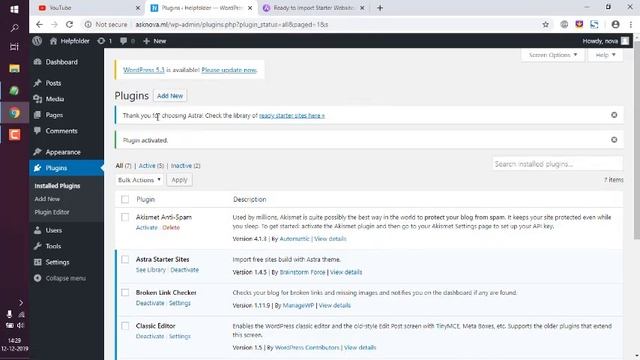Viewport: 640px width, 360px height.
Task: Close the Ready to Import Starter tab
Action: pyautogui.click(x=362, y=8)
